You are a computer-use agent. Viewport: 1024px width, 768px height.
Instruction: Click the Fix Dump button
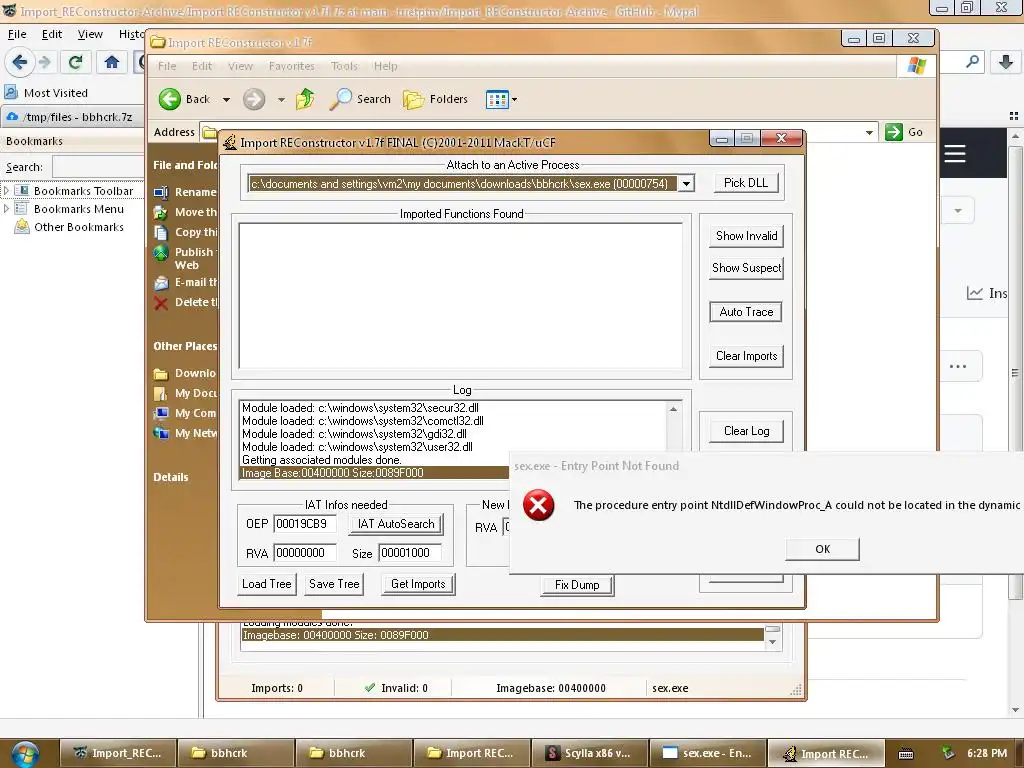click(577, 584)
